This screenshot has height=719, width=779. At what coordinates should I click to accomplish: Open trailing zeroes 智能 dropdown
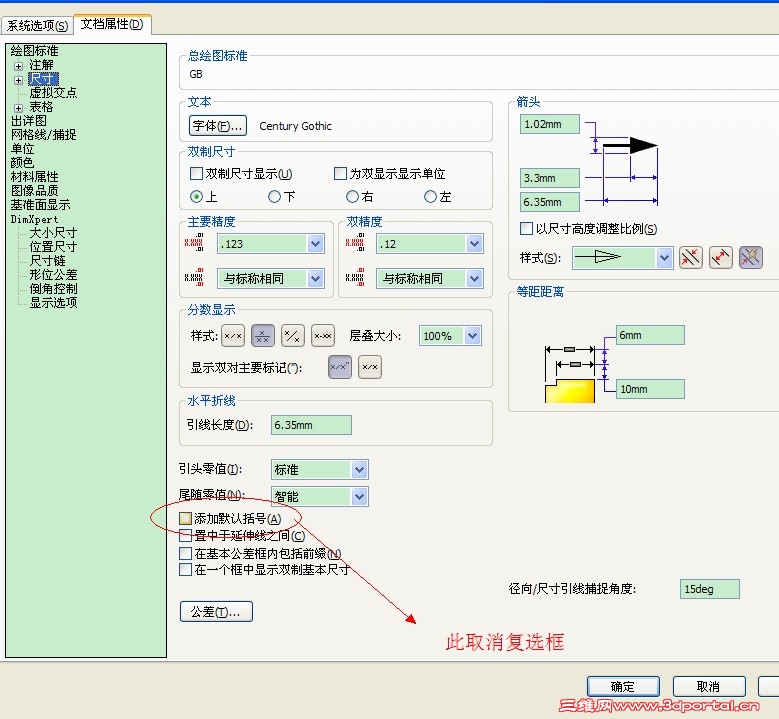click(x=359, y=496)
